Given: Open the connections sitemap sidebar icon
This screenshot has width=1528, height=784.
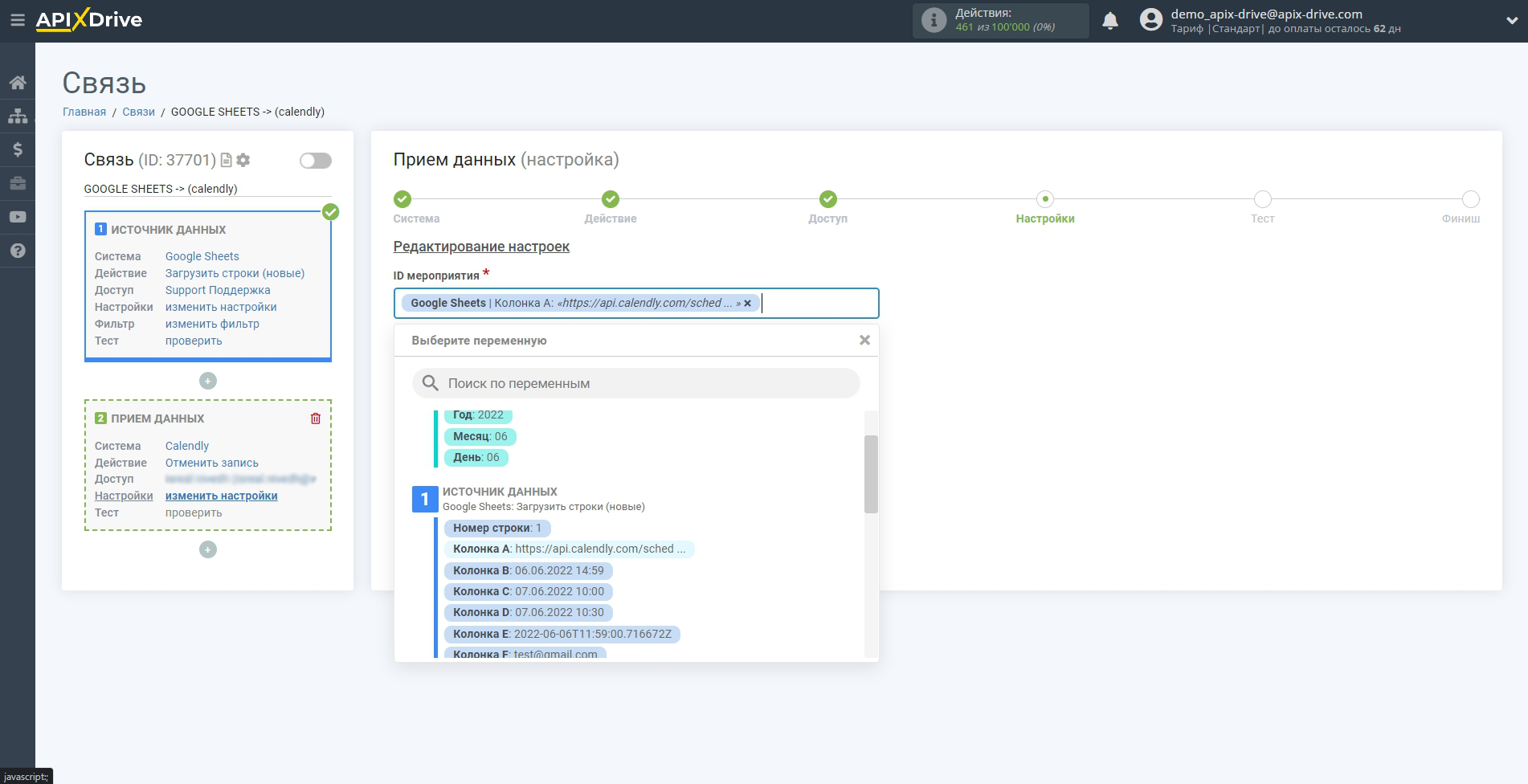Looking at the screenshot, I should click(18, 116).
